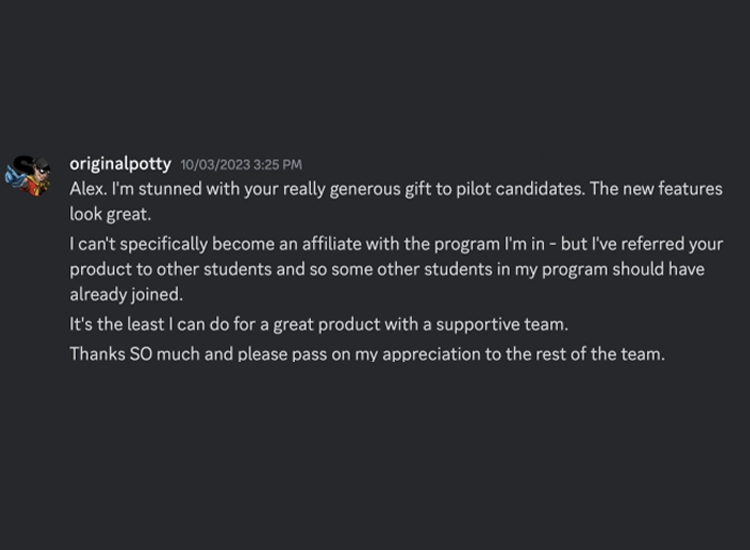Click the words 'rest of the team'
The width and height of the screenshot is (750, 550).
click(x=601, y=354)
